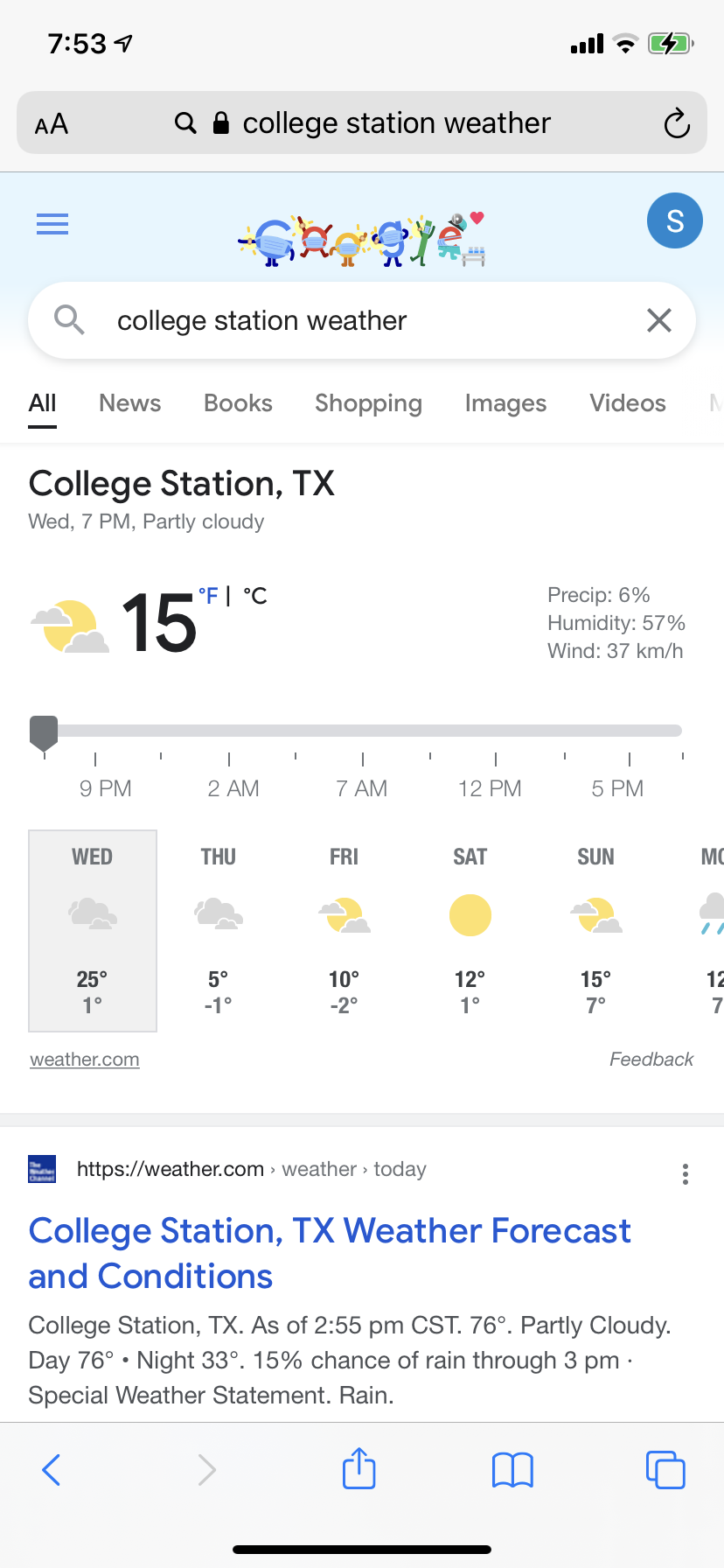Switch temperature unit to Fahrenheit
This screenshot has height=1568, width=724.
(x=208, y=596)
